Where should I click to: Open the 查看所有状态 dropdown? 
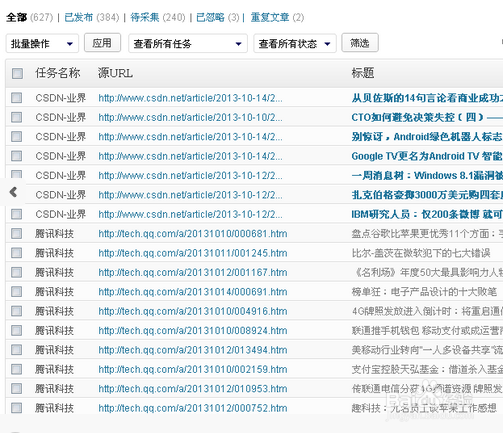pos(295,43)
